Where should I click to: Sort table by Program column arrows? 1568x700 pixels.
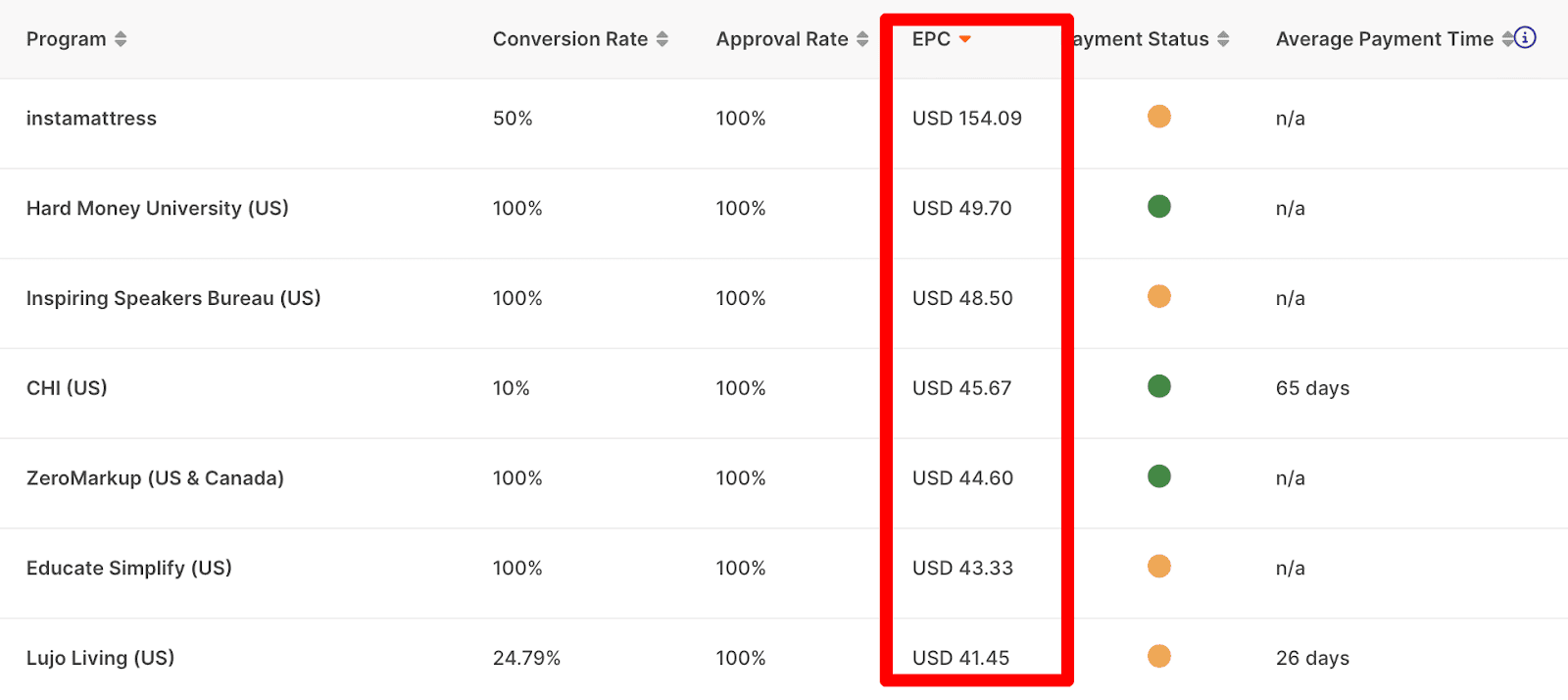tap(121, 39)
